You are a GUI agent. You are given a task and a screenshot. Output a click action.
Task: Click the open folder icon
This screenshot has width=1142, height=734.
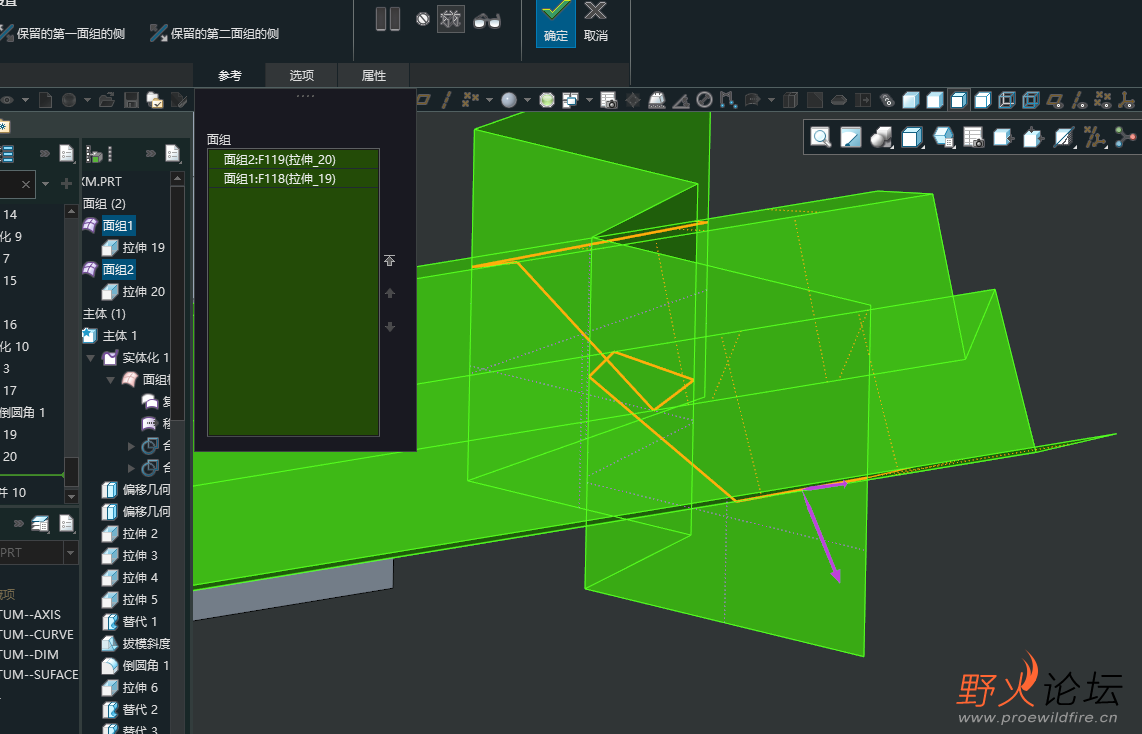click(x=106, y=100)
